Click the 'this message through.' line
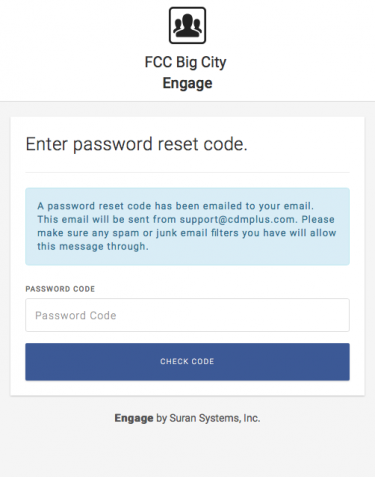375x477 pixels. coord(93,247)
